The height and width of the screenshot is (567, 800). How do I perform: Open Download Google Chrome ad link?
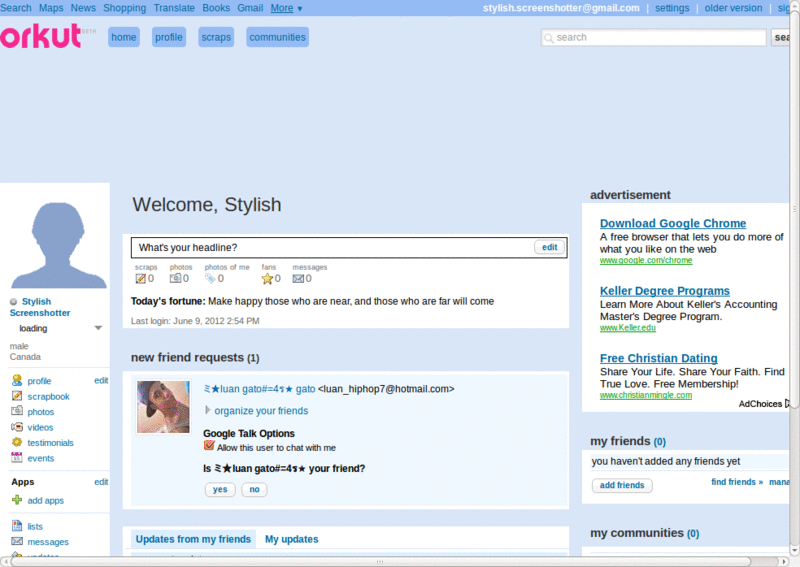673,224
